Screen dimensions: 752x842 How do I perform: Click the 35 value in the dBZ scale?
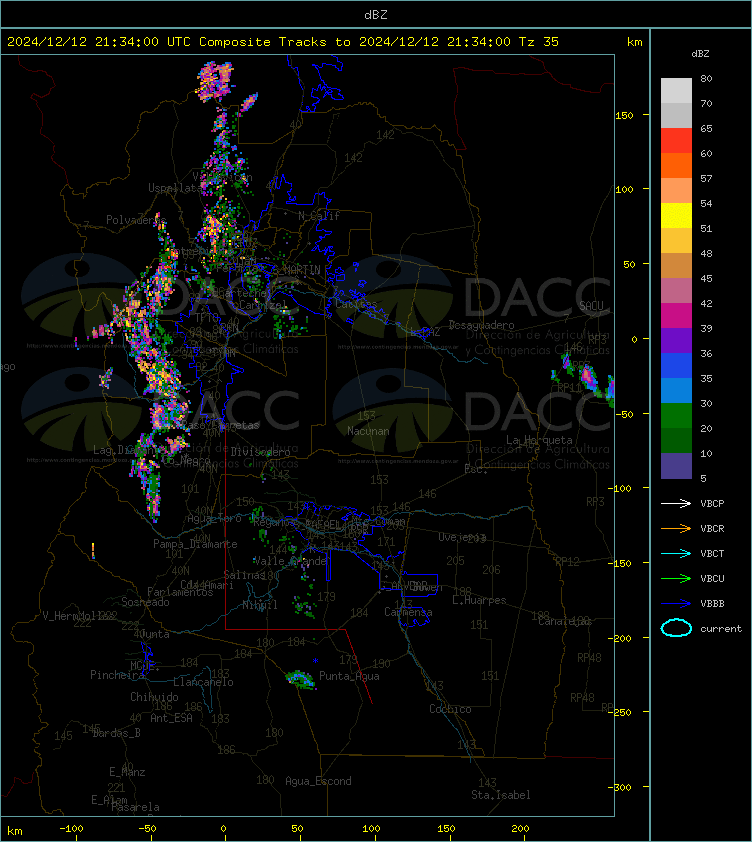pyautogui.click(x=706, y=379)
